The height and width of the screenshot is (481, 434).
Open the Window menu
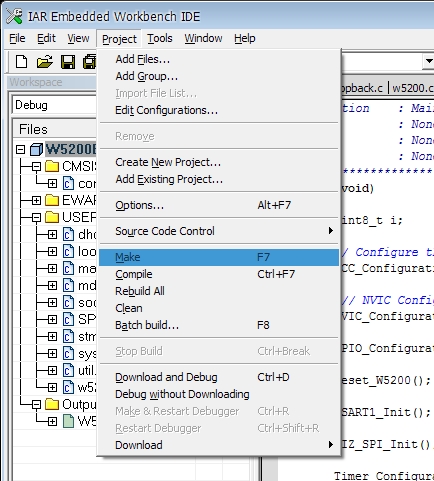(203, 38)
